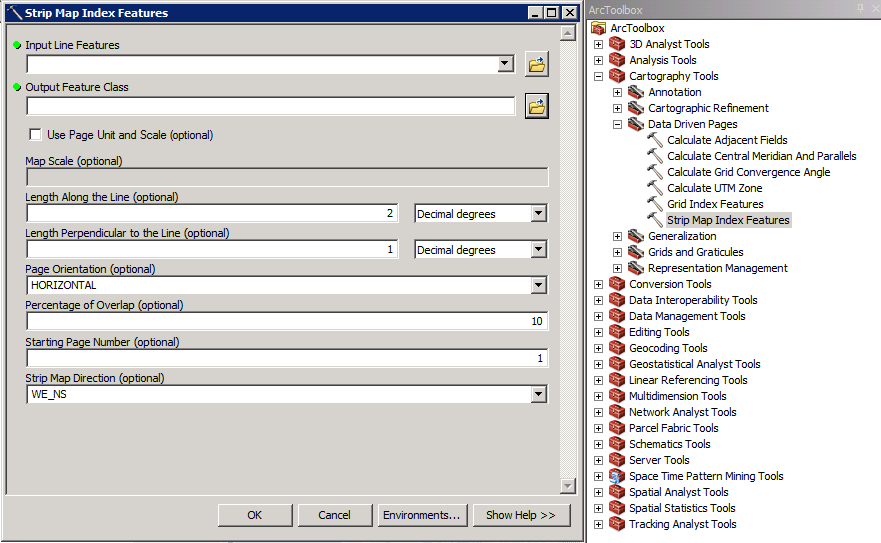The width and height of the screenshot is (881, 543).
Task: Collapse the Data Driven Pages toolset
Action: (618, 124)
